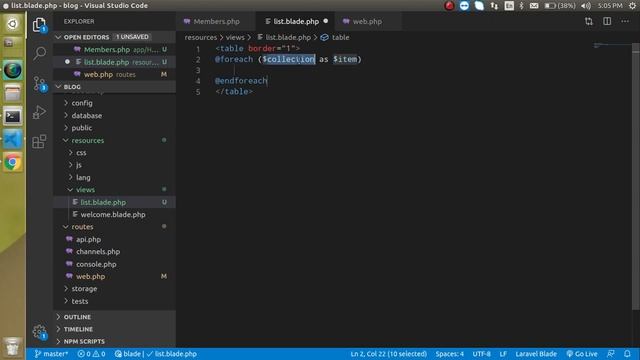Click the errors and warnings status indicator
Screen dimensions: 640x360
click(x=91, y=354)
